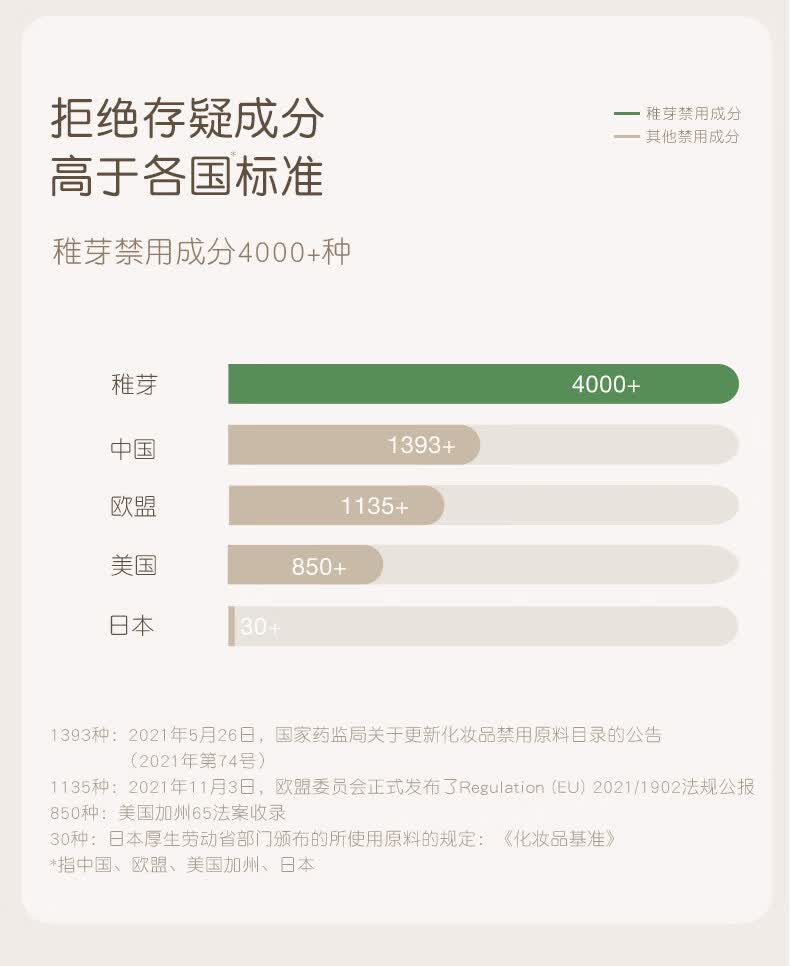Click the 30+ value in the 日本 bar
Image resolution: width=790 pixels, height=966 pixels.
pos(260,628)
